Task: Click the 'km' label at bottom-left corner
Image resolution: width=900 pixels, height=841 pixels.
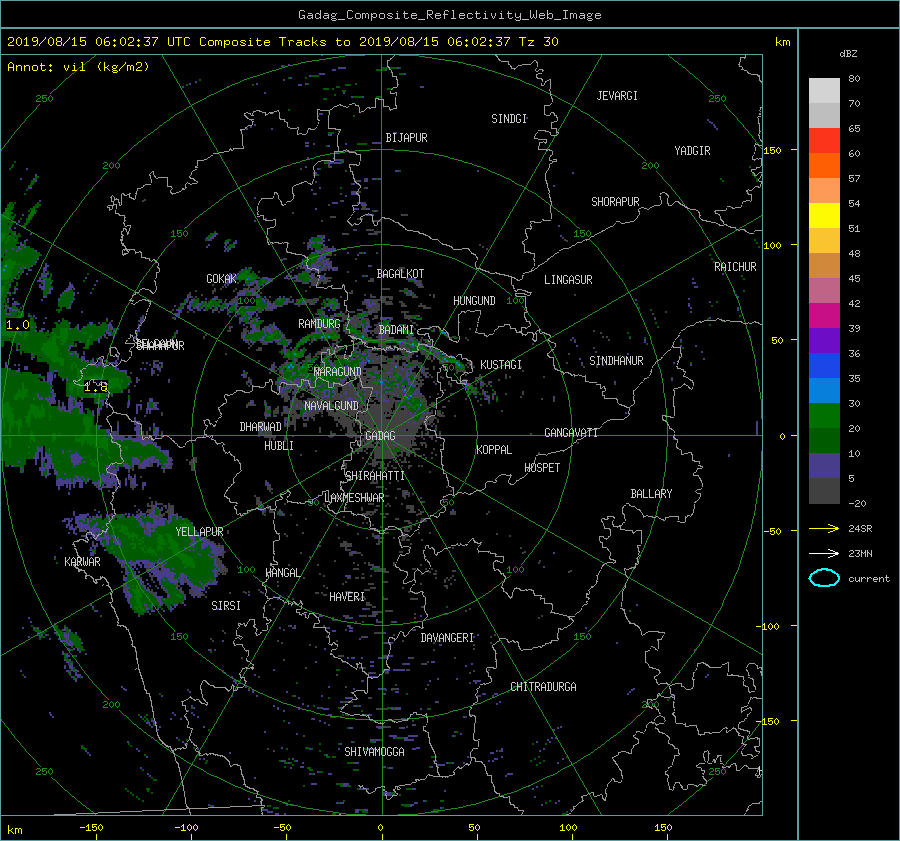Action: [x=14, y=830]
